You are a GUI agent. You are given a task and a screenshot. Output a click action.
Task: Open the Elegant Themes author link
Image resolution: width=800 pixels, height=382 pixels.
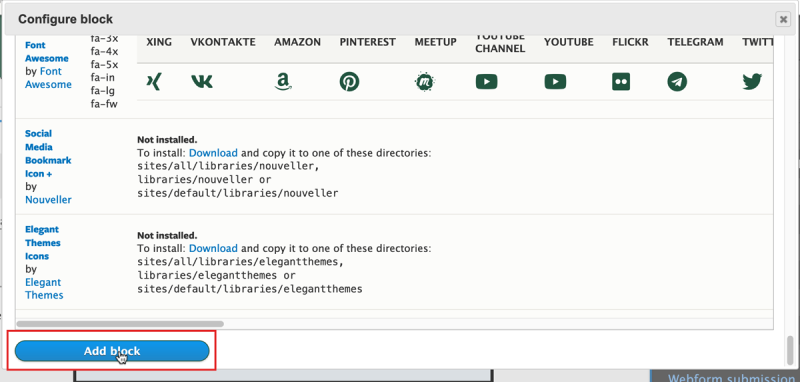(x=44, y=289)
